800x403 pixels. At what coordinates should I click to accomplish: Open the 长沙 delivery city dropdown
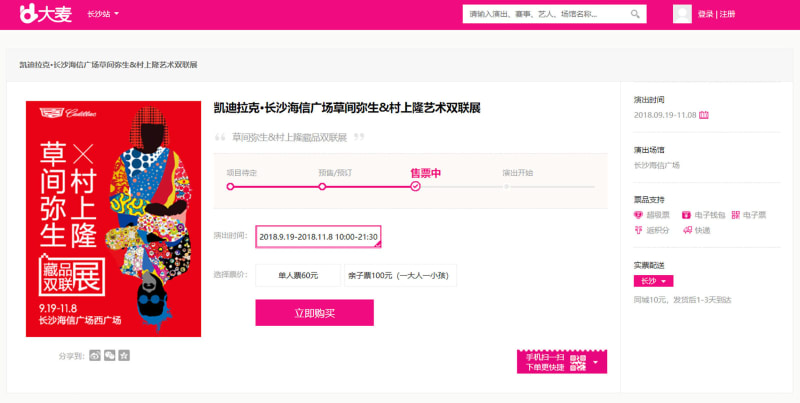tap(654, 281)
